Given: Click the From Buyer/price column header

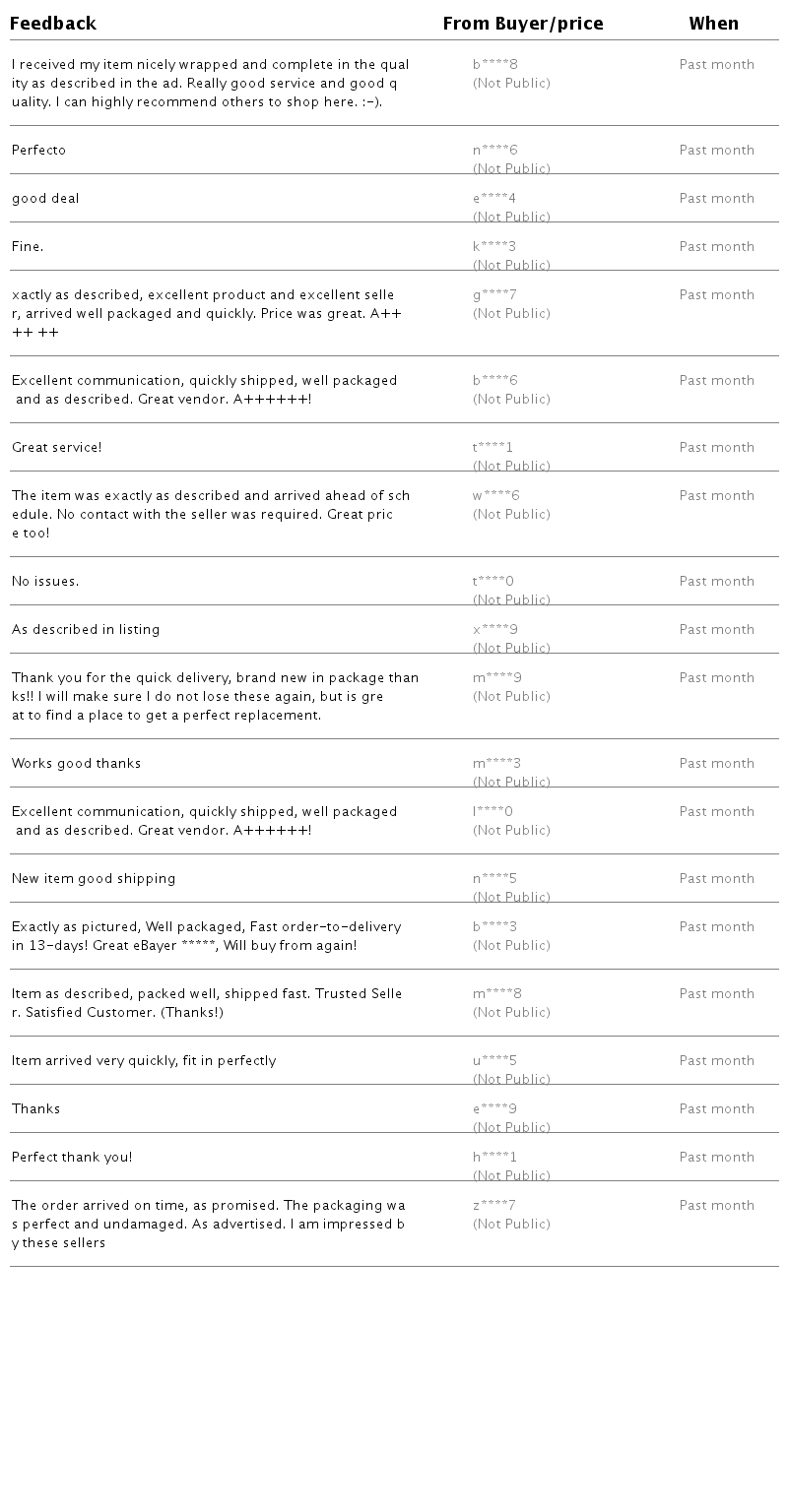Looking at the screenshot, I should pos(522,24).
